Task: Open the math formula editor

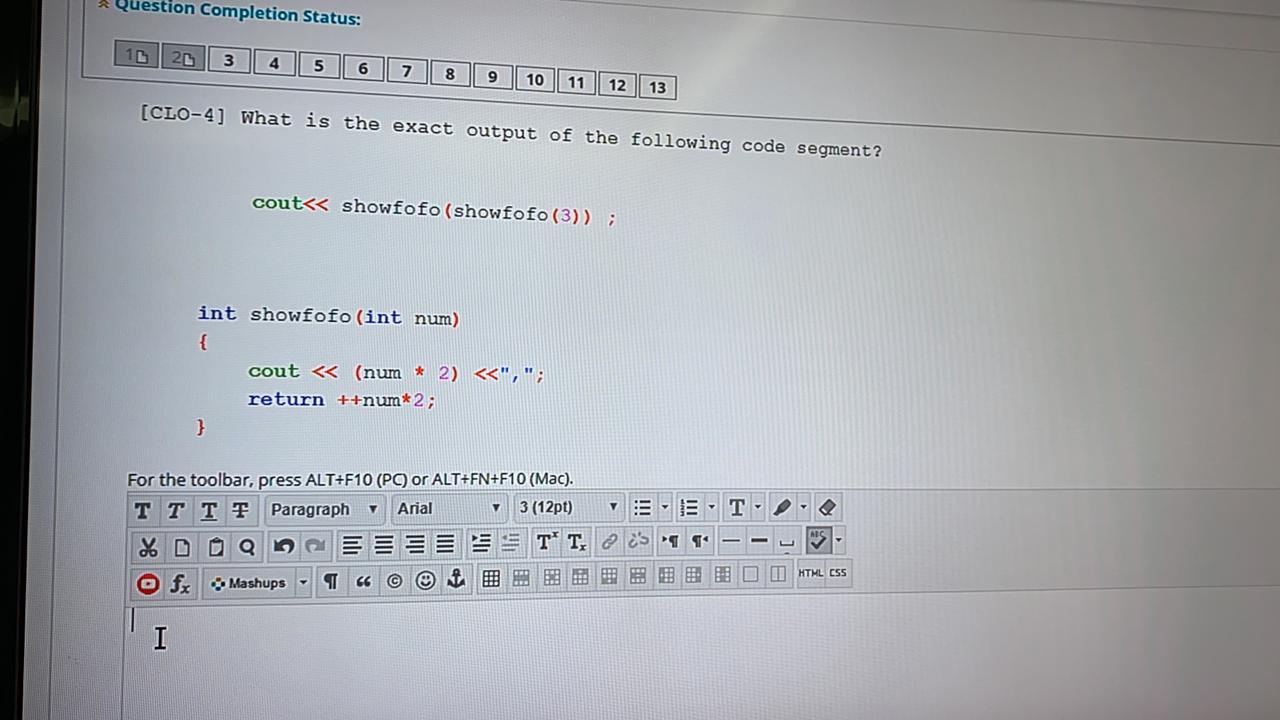Action: point(179,583)
